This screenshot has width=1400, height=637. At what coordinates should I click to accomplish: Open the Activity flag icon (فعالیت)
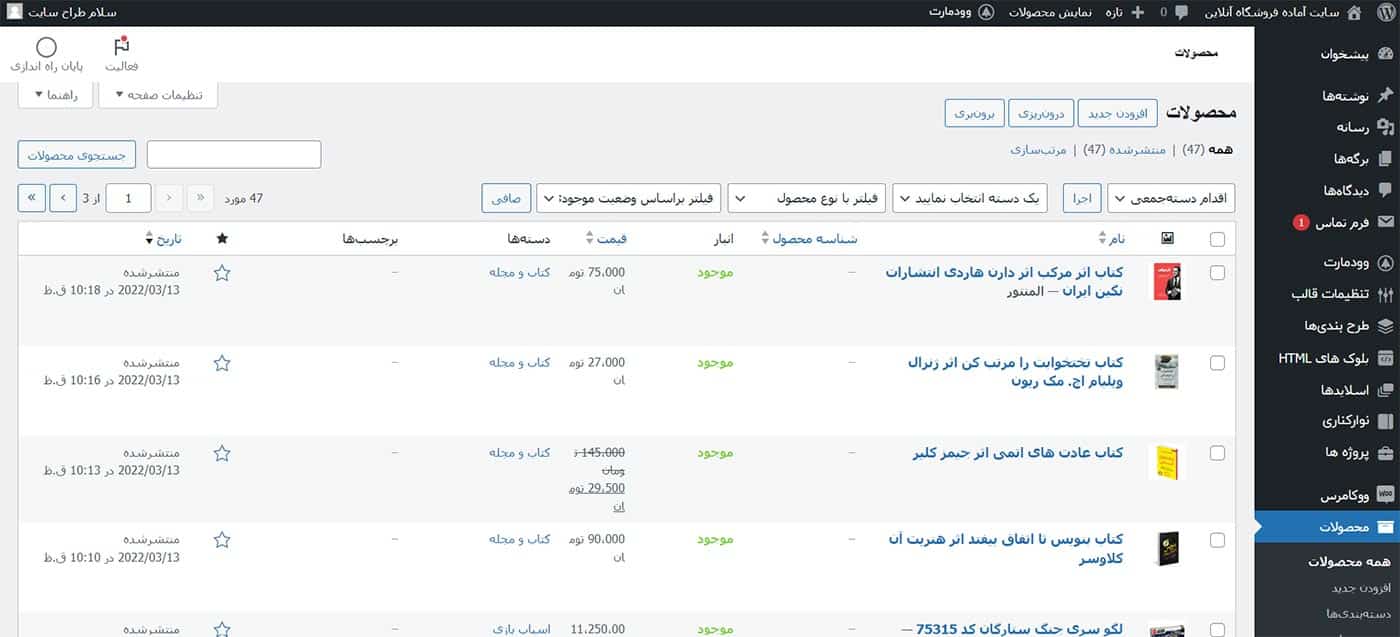121,46
